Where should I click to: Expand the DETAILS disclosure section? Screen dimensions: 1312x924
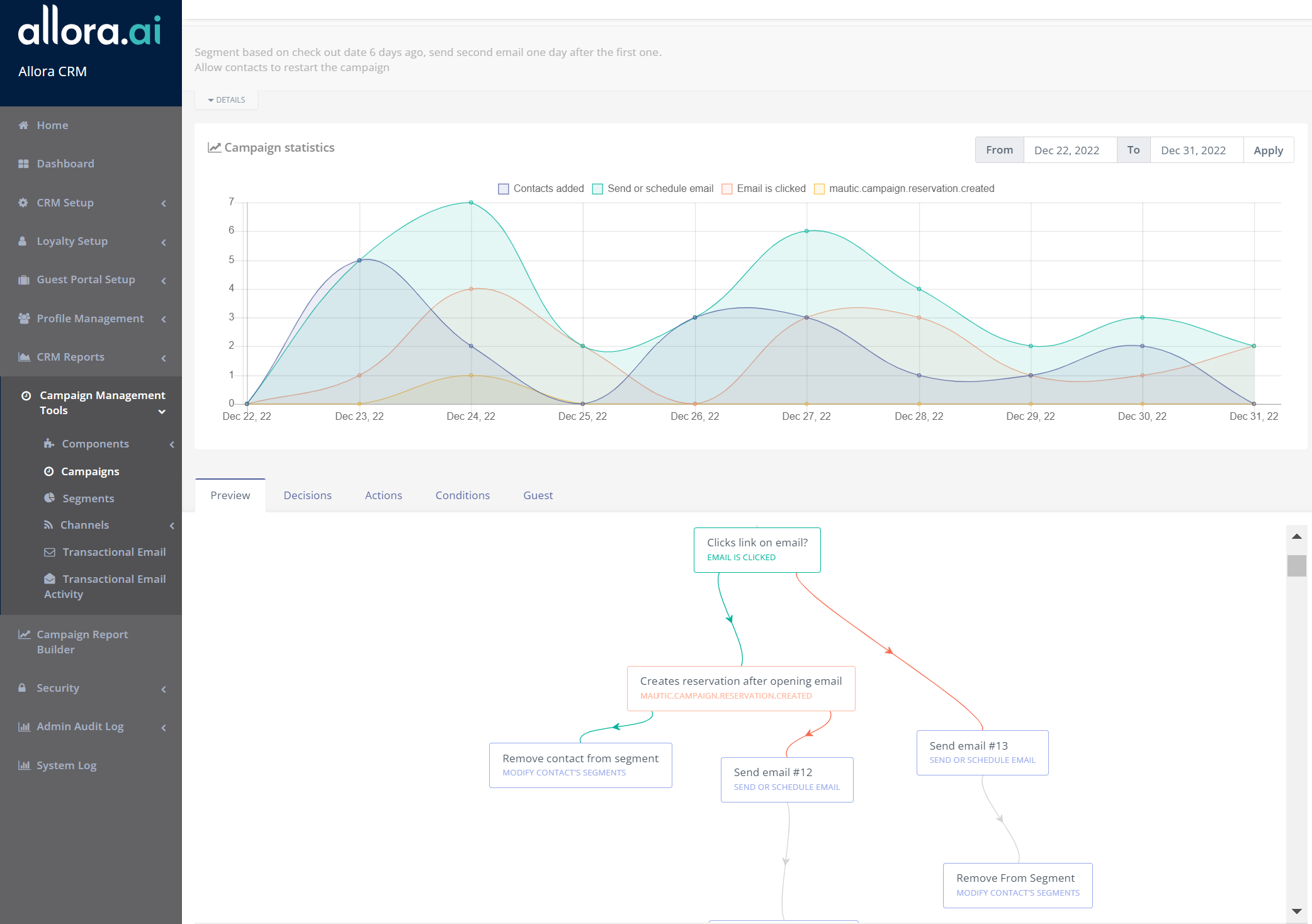point(227,100)
